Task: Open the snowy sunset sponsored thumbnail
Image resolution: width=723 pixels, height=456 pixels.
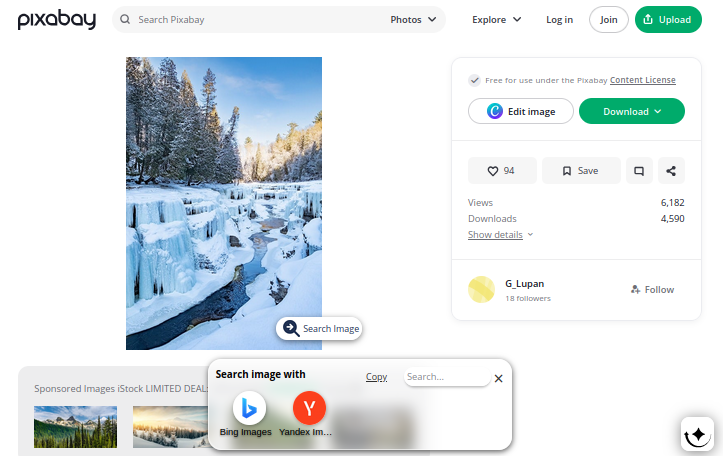Action: 170,426
